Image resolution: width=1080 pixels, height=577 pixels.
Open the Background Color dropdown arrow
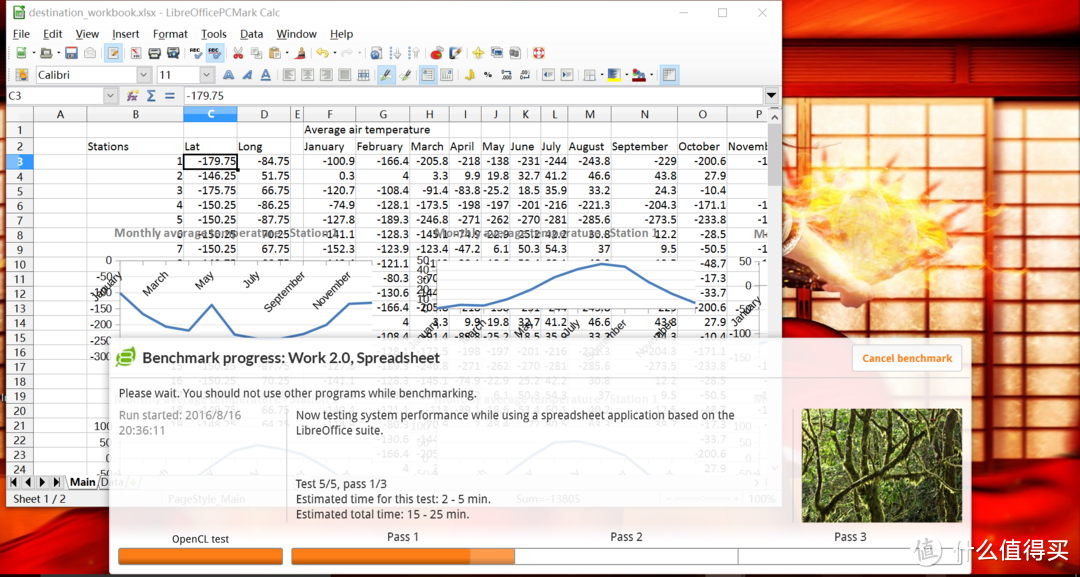[x=627, y=75]
